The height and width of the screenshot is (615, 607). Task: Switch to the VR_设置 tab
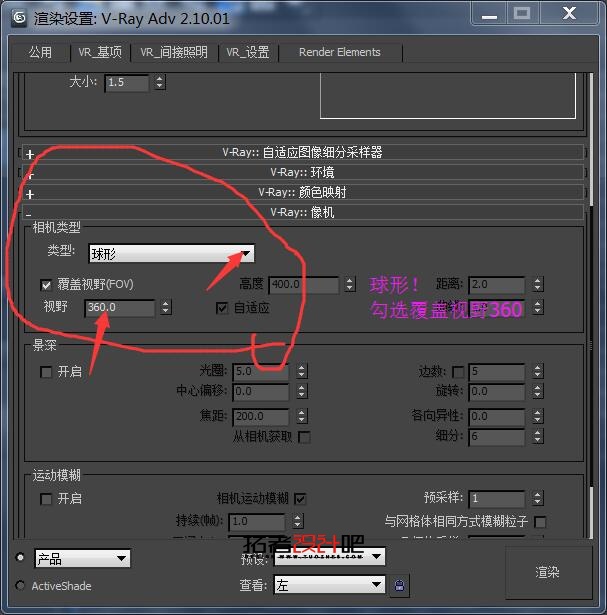[248, 52]
